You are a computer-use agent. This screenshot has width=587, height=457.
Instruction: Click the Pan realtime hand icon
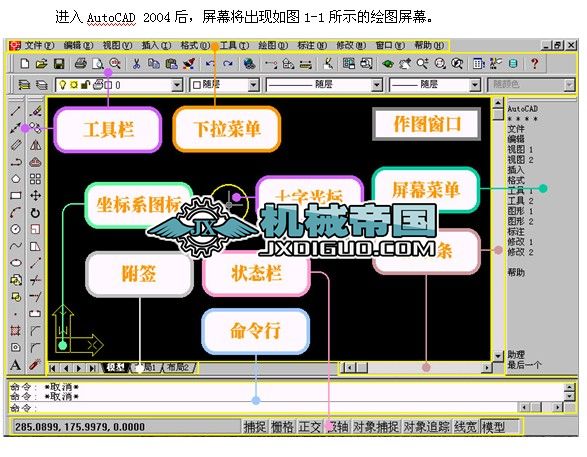click(405, 64)
